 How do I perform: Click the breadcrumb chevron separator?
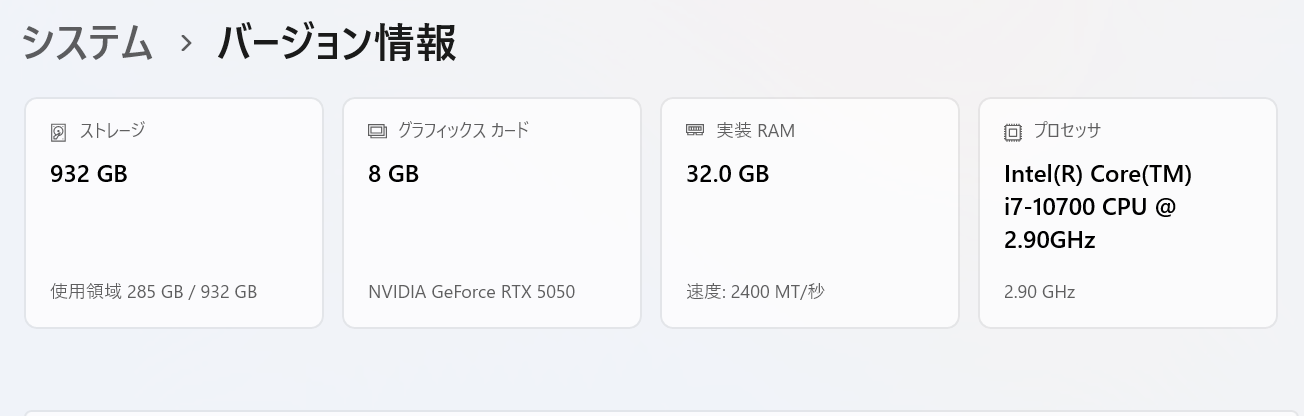pyautogui.click(x=186, y=44)
